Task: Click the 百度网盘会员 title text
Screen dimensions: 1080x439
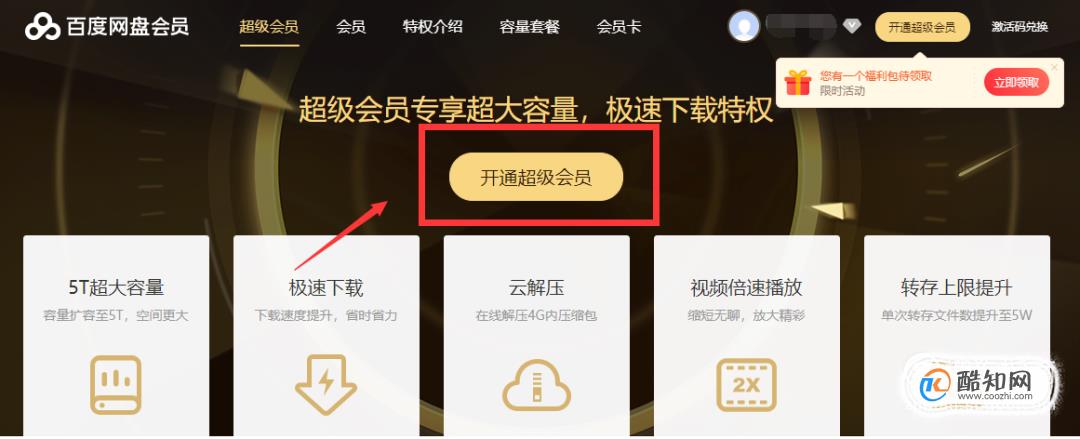Action: (128, 27)
